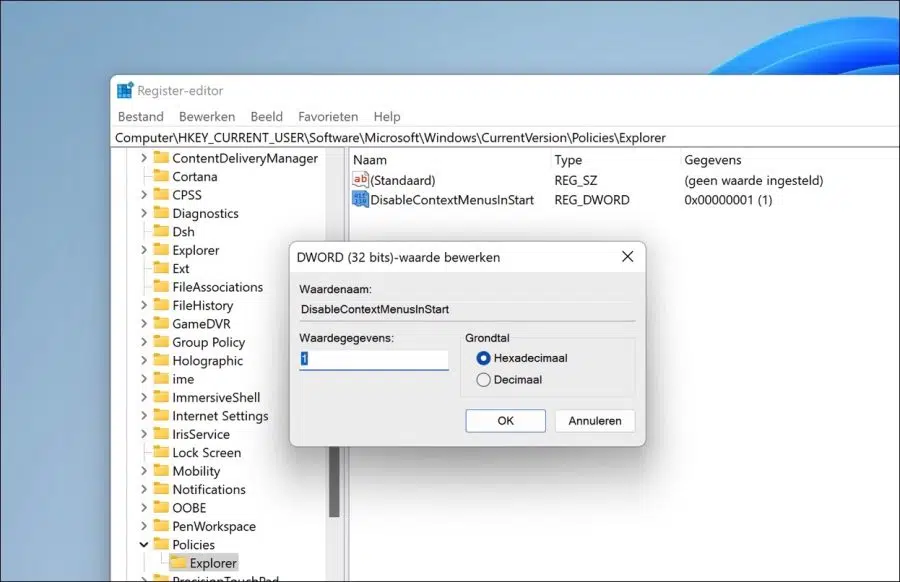Click the FileHistory folder icon
The width and height of the screenshot is (900, 582).
tap(161, 305)
